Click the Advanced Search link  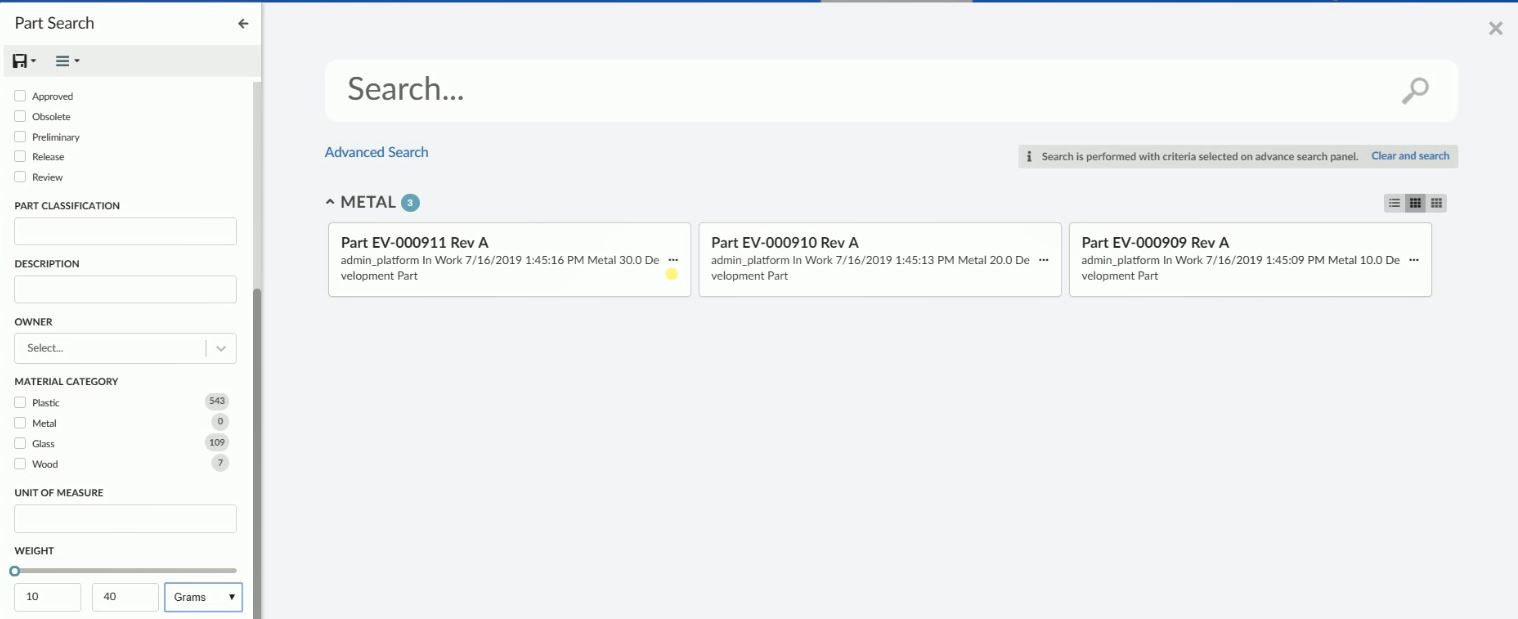point(376,152)
